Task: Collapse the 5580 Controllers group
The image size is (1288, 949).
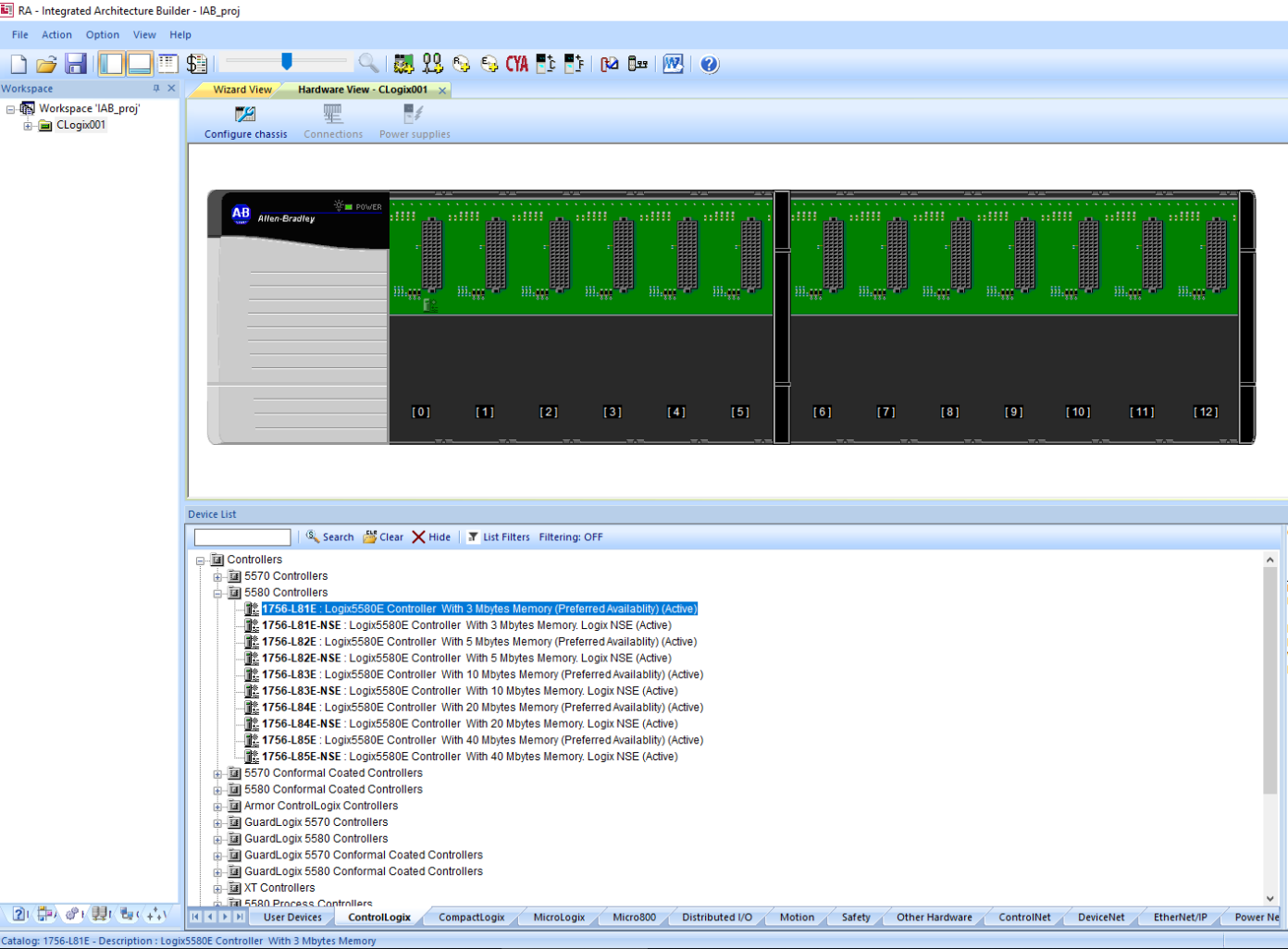Action: pyautogui.click(x=217, y=593)
